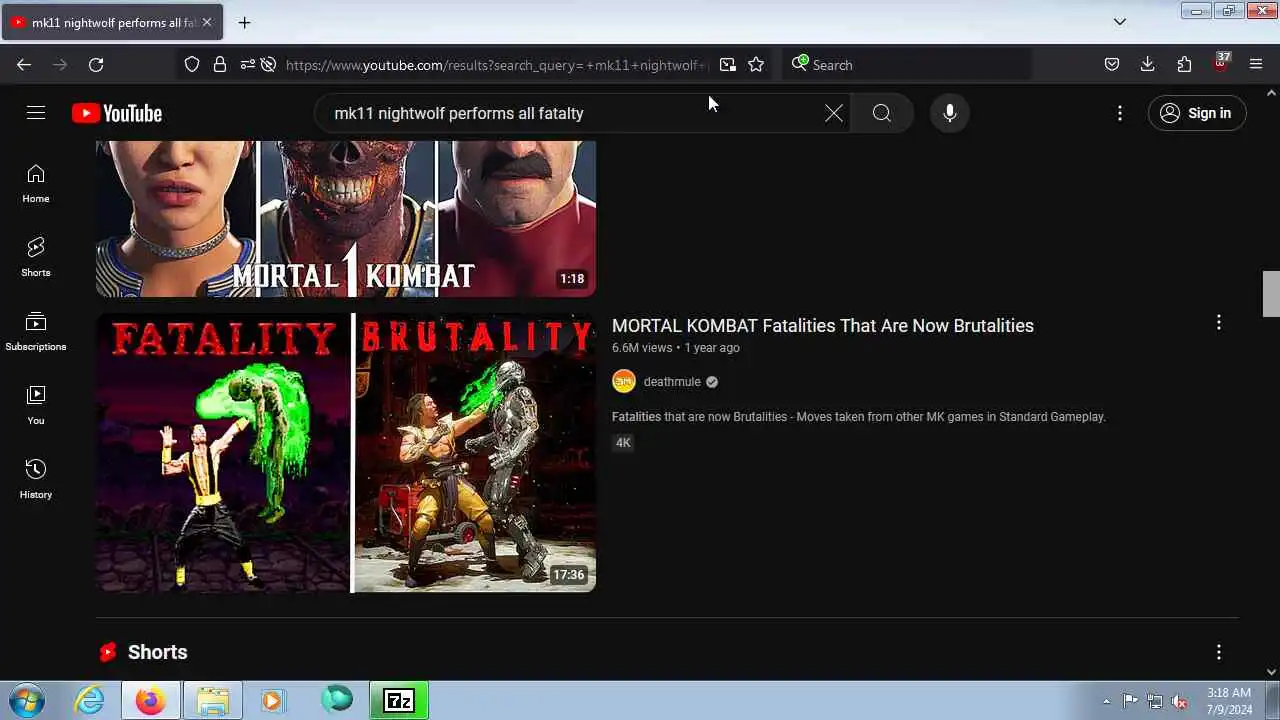This screenshot has height=720, width=1280.
Task: Open a new tab with plus
Action: [x=244, y=22]
